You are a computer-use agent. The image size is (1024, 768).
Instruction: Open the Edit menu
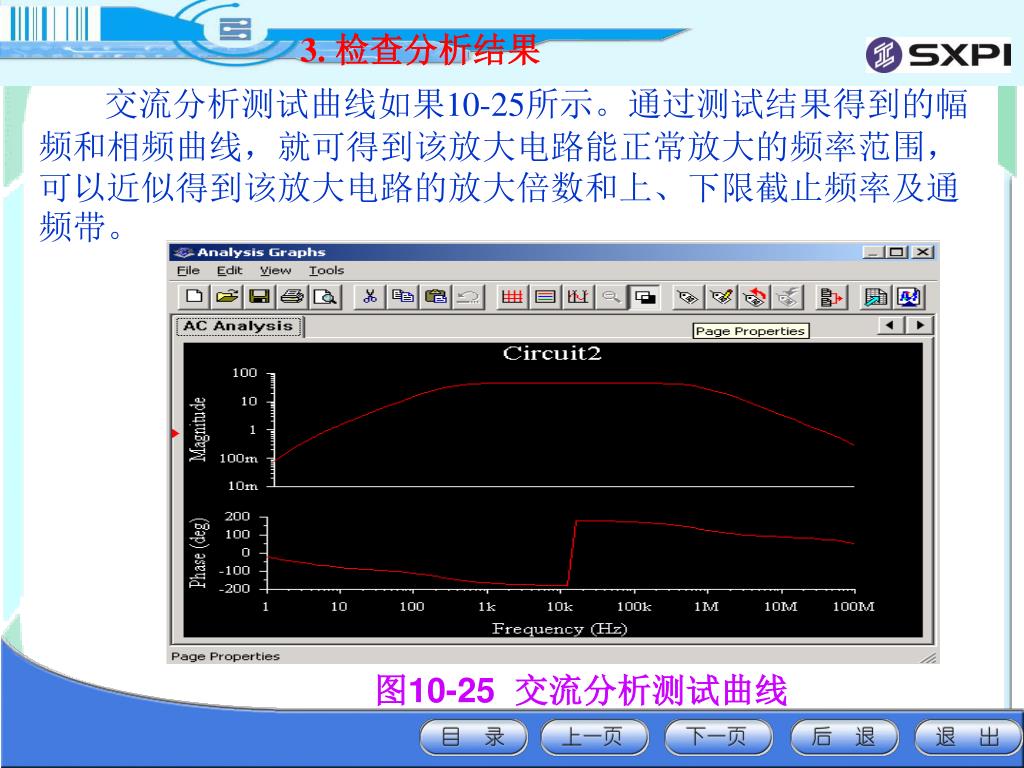pyautogui.click(x=229, y=270)
